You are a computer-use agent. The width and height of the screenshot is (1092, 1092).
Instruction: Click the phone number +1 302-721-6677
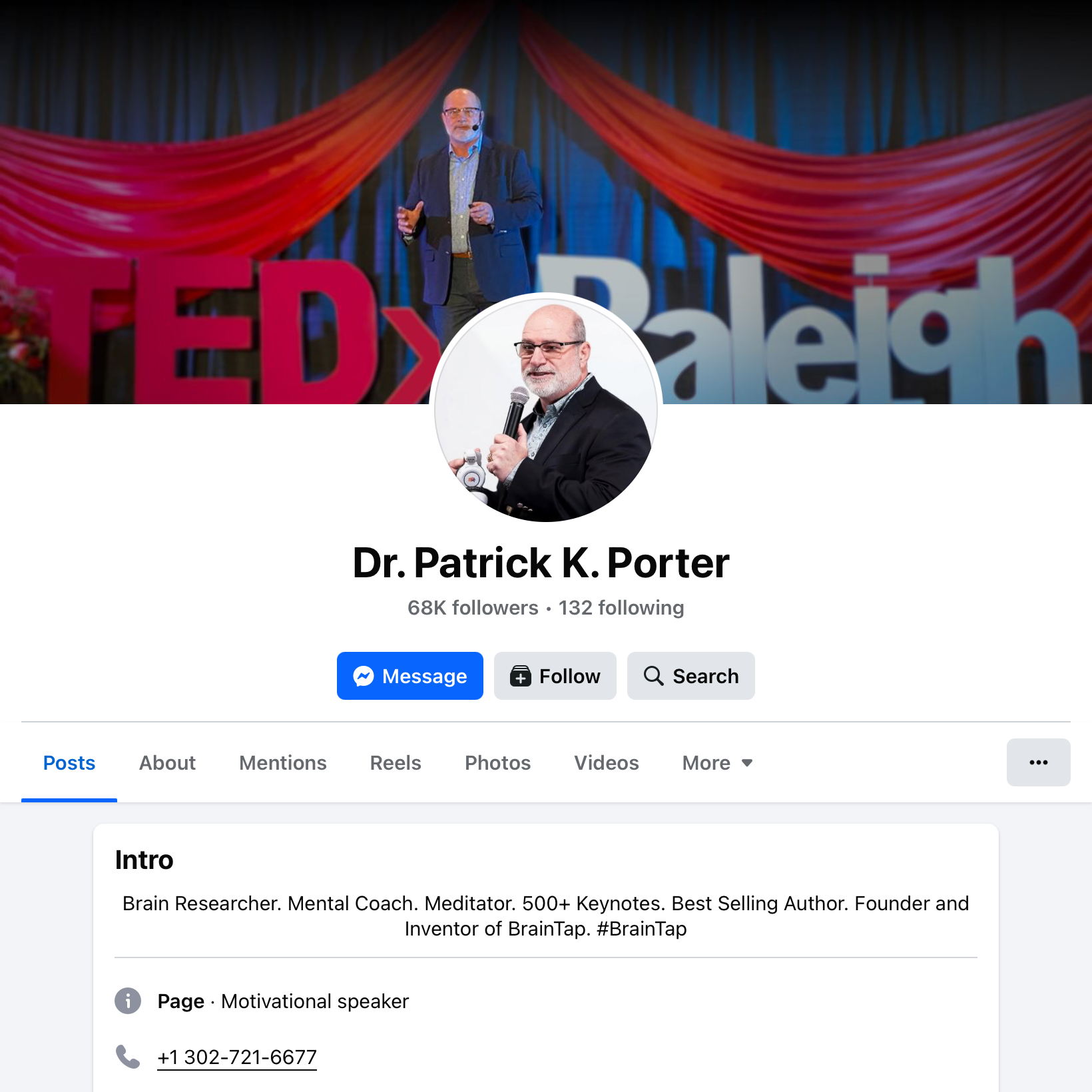click(237, 1057)
